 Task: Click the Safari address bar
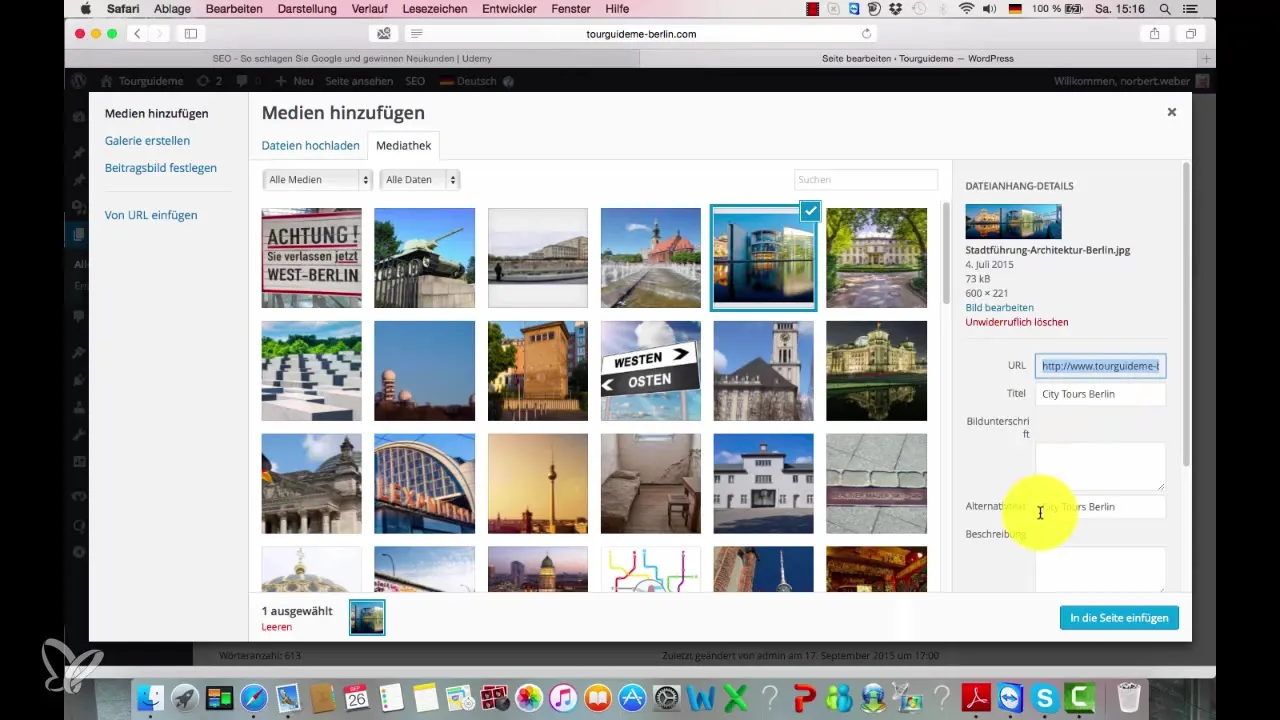pyautogui.click(x=640, y=34)
